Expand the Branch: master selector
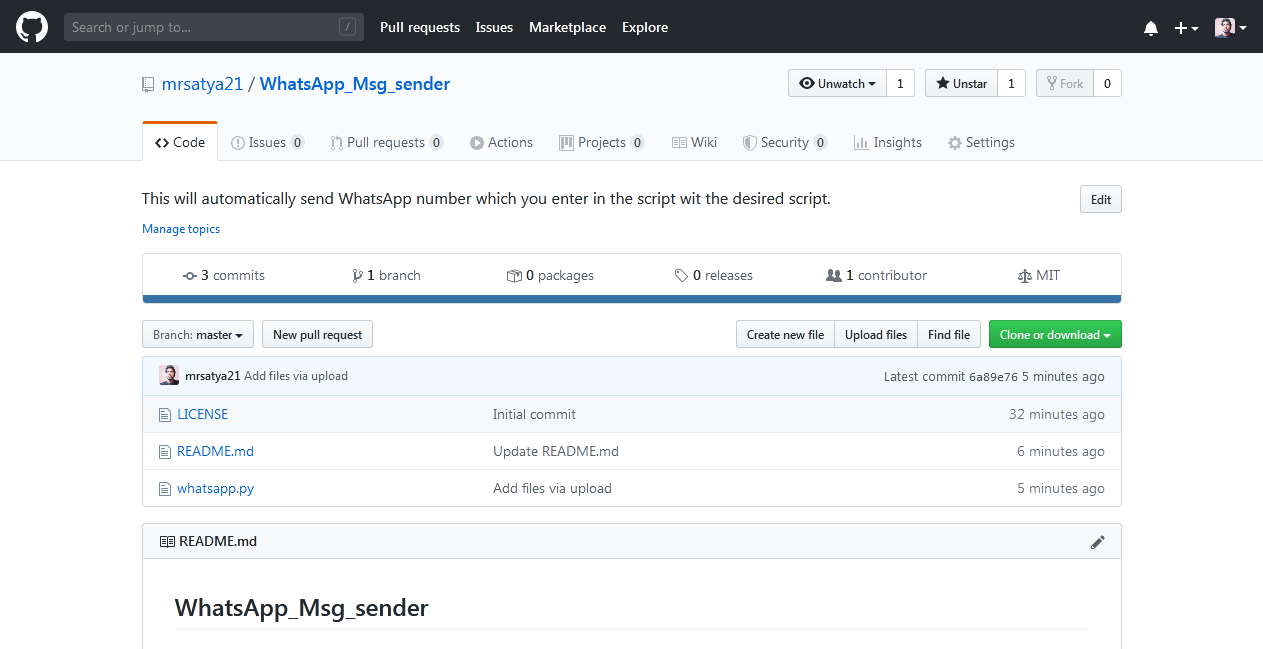Viewport: 1263px width, 649px height. pos(198,335)
